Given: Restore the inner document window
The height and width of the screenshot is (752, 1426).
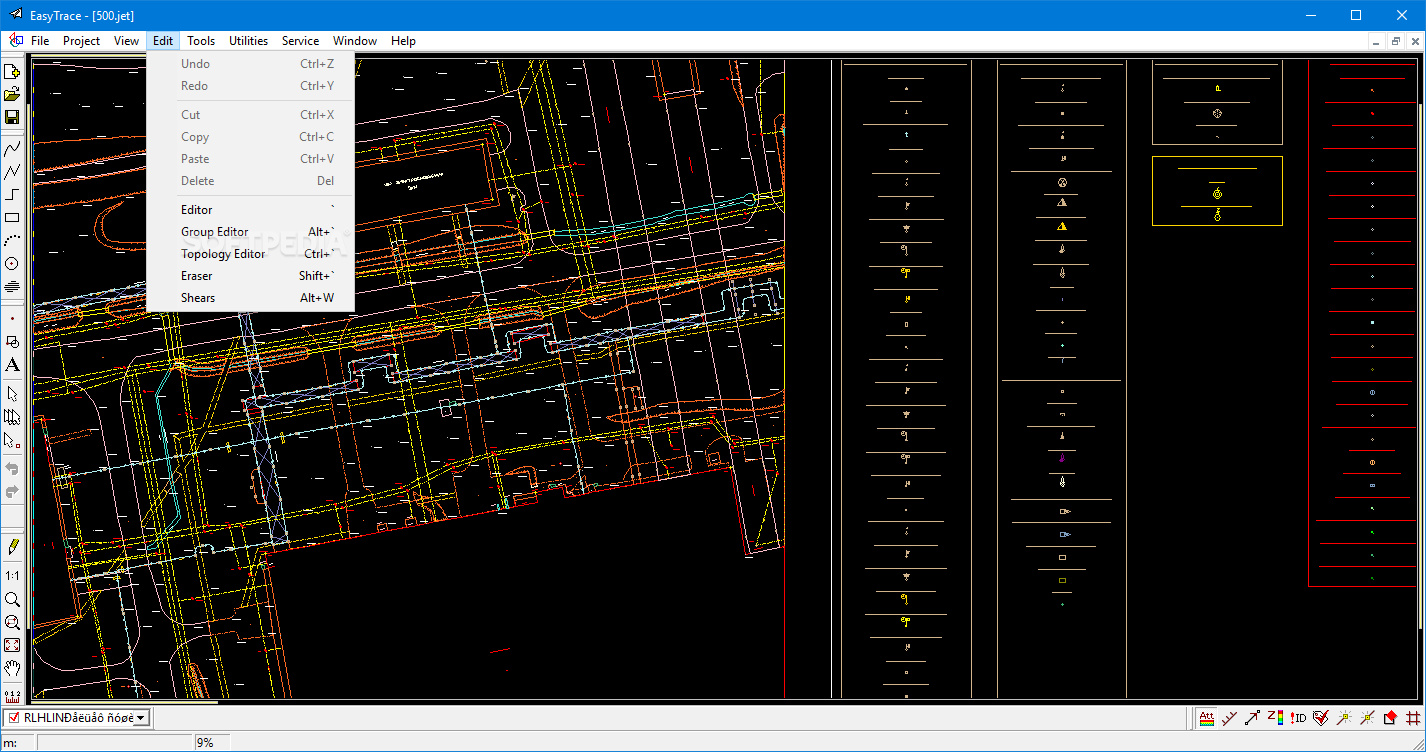Looking at the screenshot, I should 1396,41.
